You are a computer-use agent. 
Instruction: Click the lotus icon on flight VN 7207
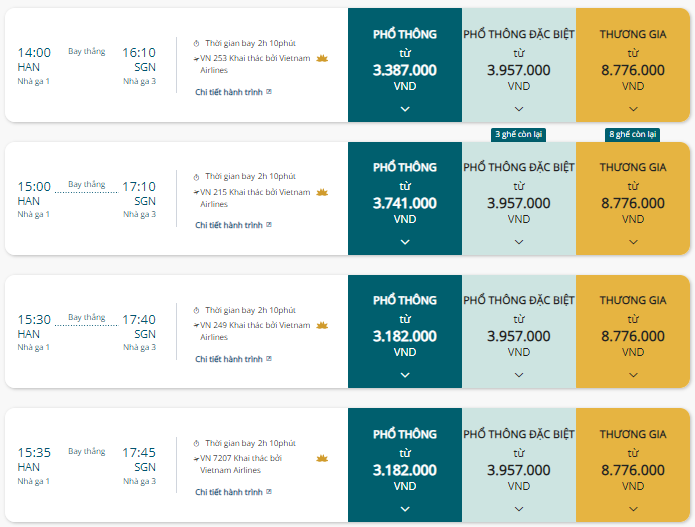point(322,458)
